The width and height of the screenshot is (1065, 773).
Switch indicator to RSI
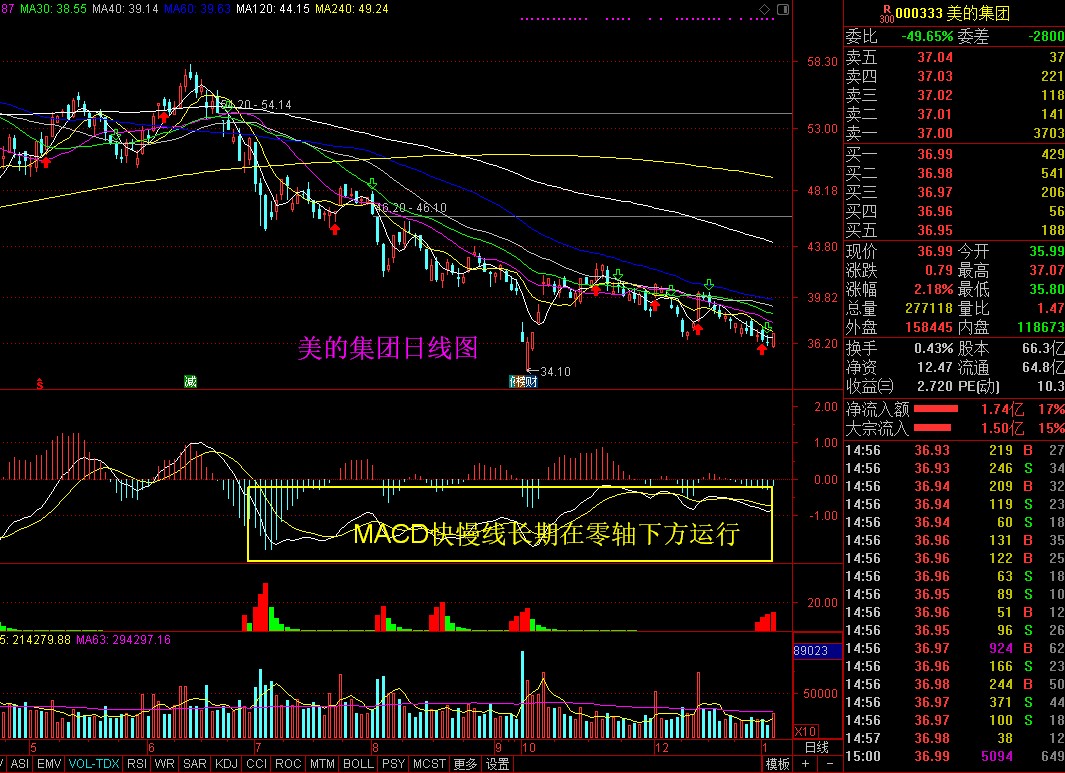click(x=137, y=764)
